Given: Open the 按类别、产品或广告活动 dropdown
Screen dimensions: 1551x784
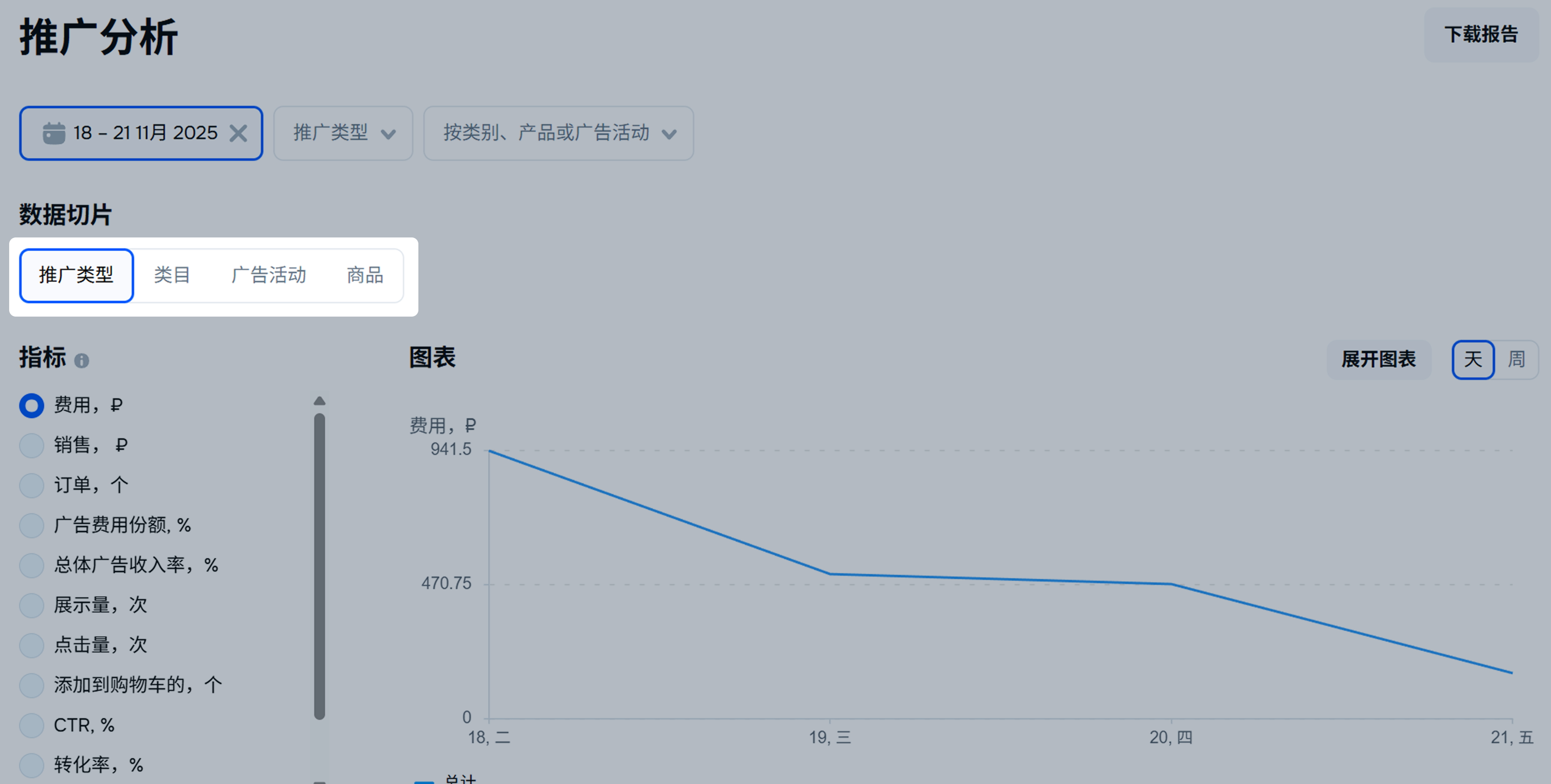Looking at the screenshot, I should 558,133.
